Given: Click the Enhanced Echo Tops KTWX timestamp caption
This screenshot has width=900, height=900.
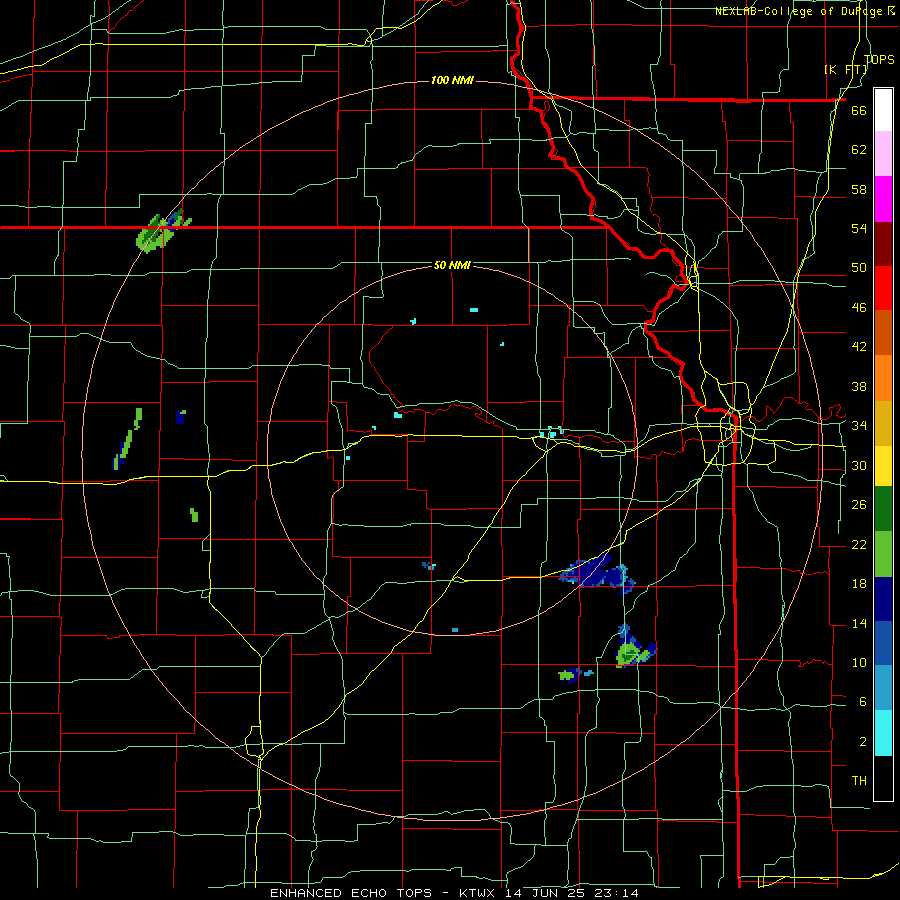Looking at the screenshot, I should pos(454,893).
